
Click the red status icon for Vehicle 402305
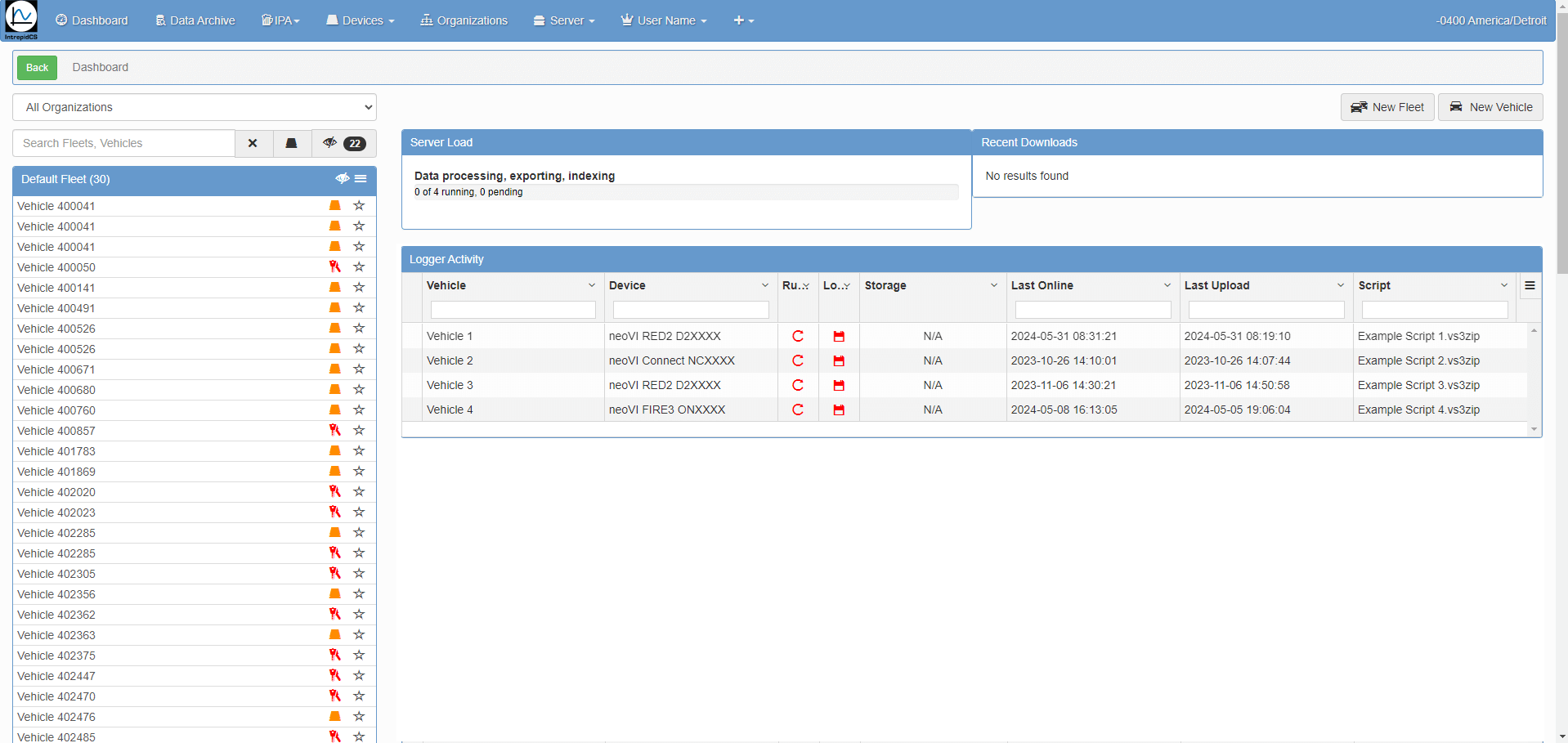(x=334, y=573)
